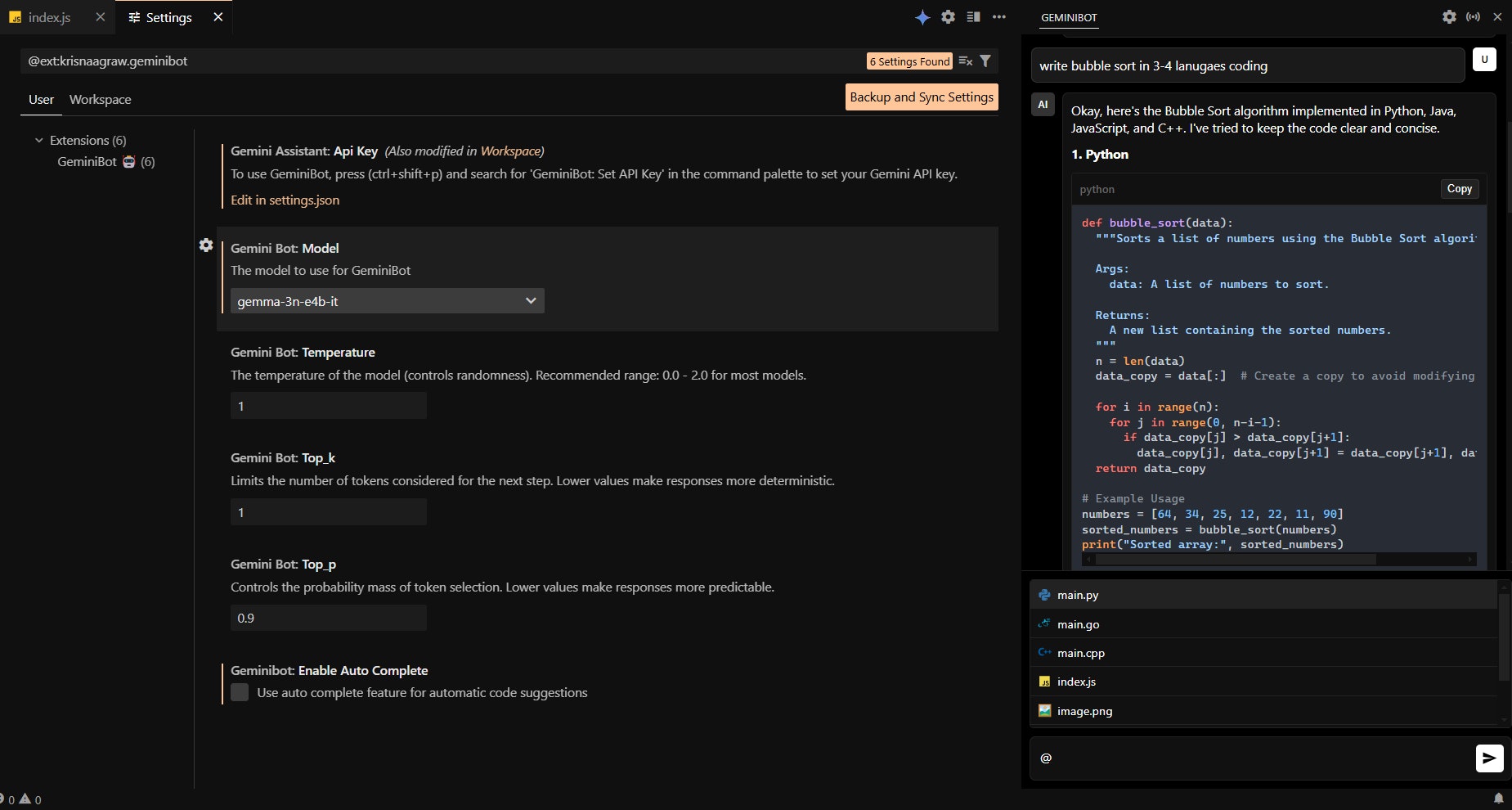Enable the Auto Complete checkbox
Image resolution: width=1512 pixels, height=810 pixels.
pyautogui.click(x=240, y=692)
